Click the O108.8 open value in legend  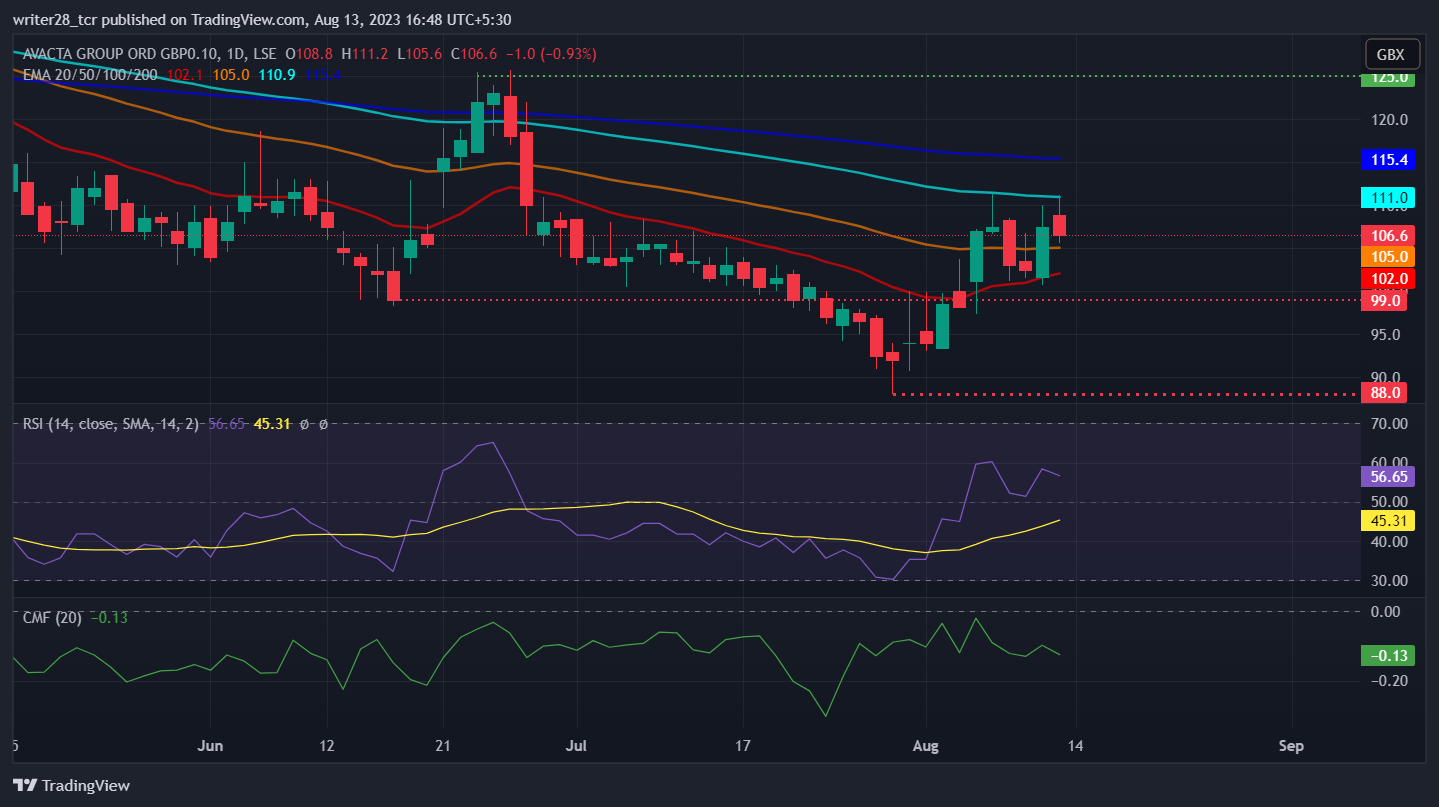pos(310,54)
